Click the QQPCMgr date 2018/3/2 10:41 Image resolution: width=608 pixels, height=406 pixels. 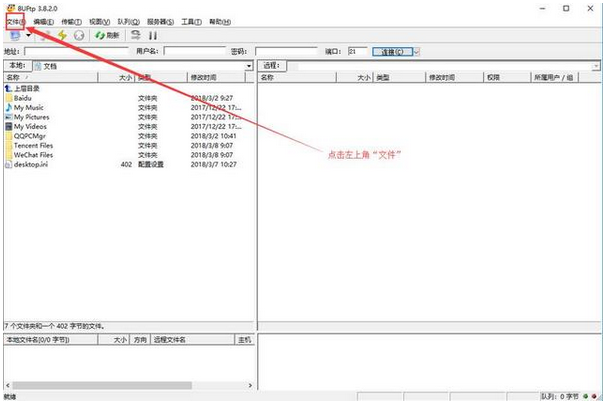(x=213, y=136)
